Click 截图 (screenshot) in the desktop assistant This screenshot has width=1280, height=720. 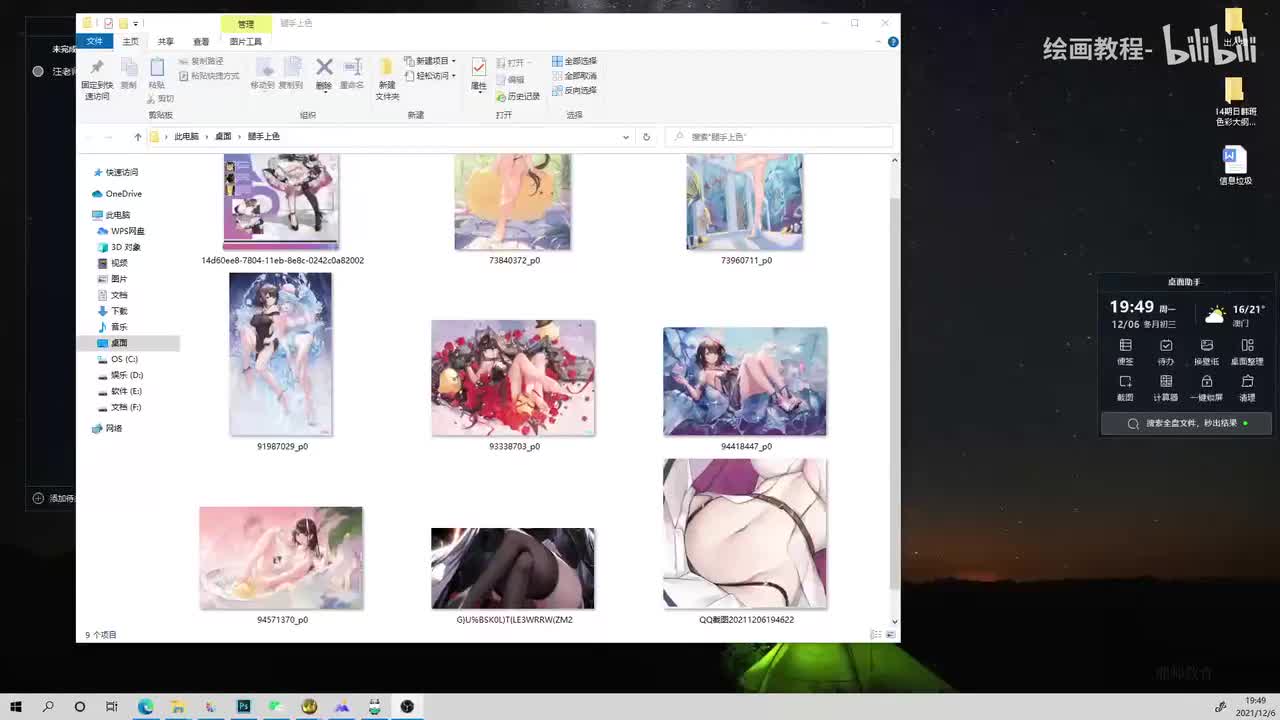(x=1125, y=388)
